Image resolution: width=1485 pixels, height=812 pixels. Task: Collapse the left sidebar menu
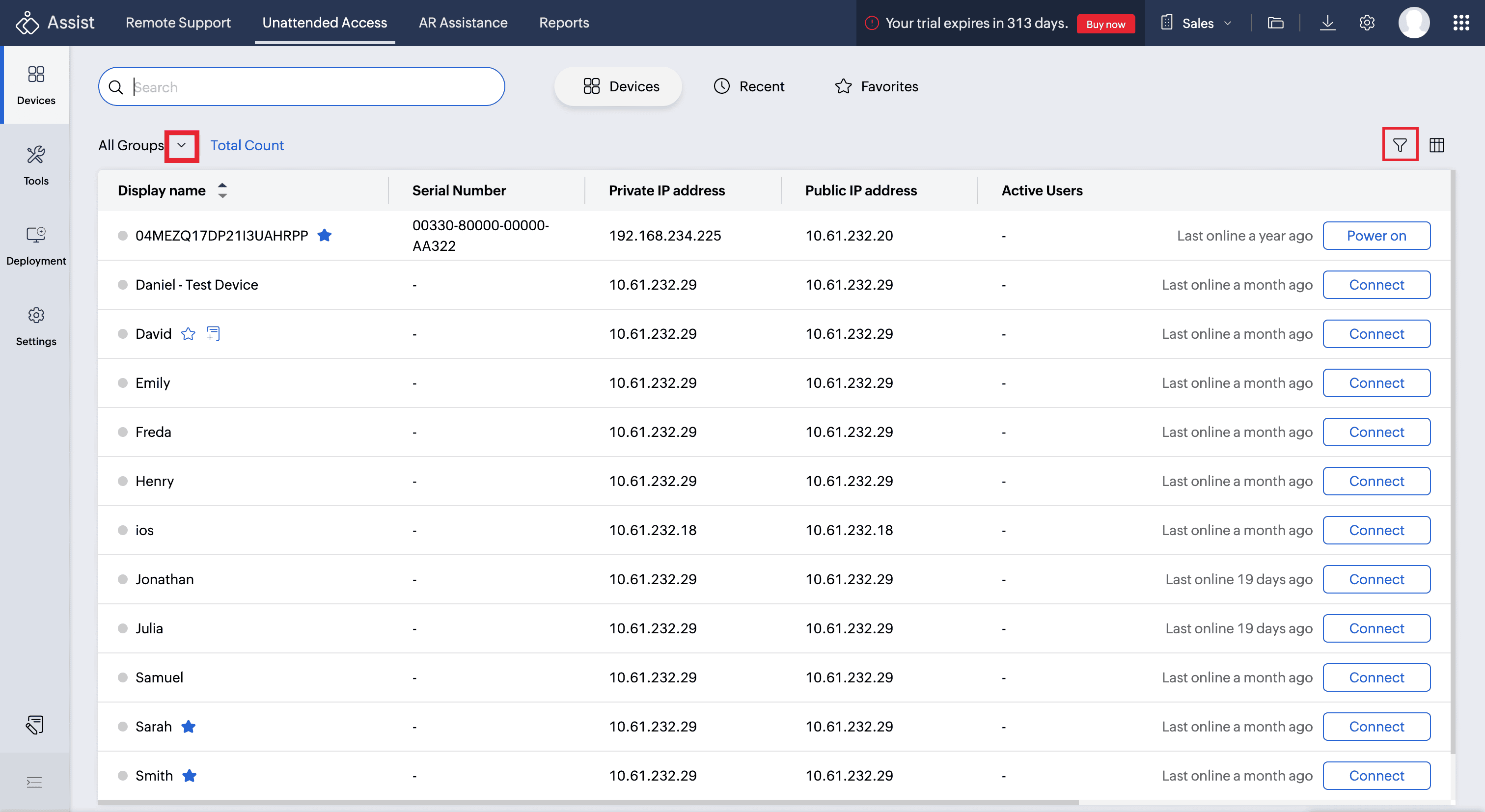(34, 782)
